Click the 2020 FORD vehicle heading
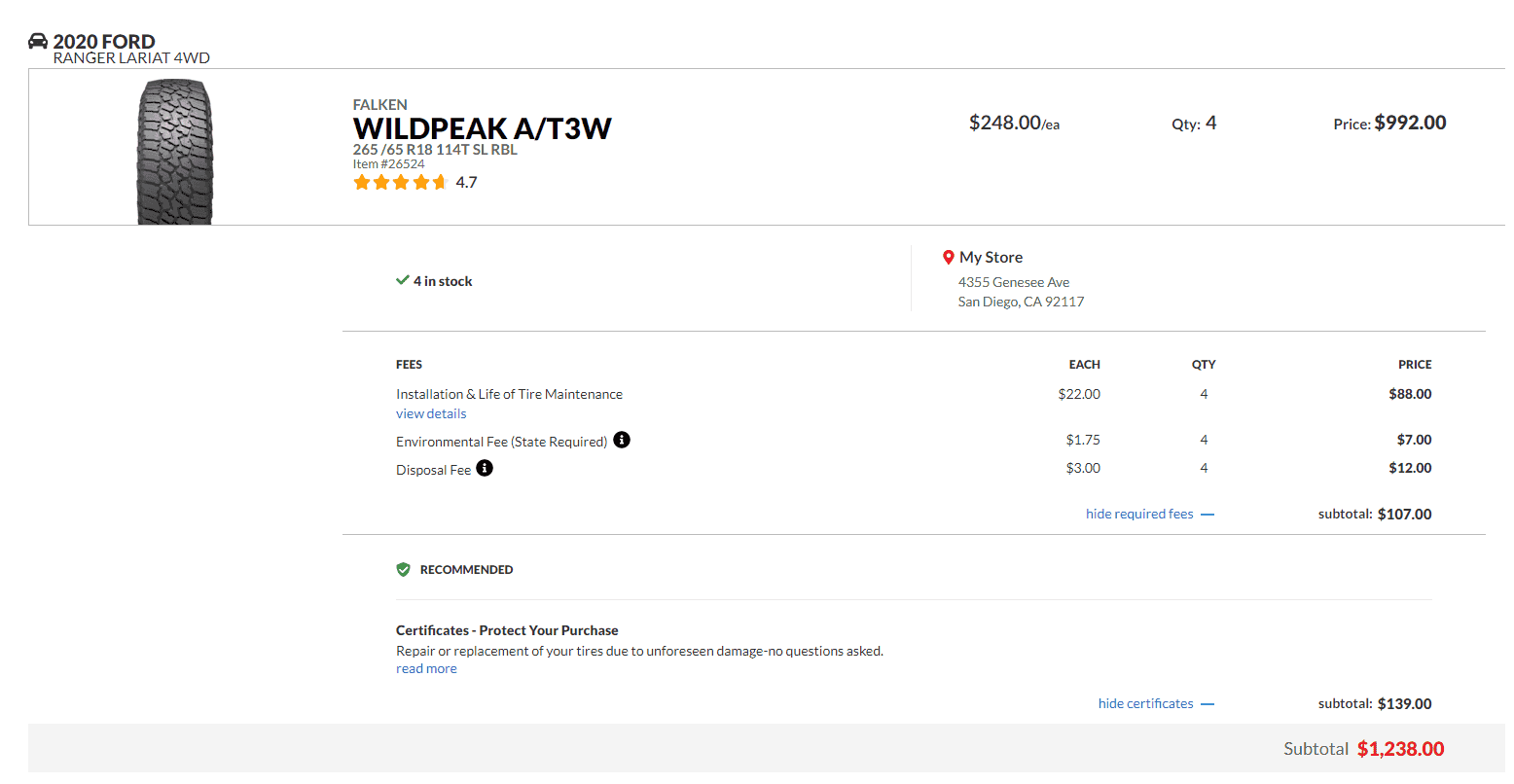Image resolution: width=1514 pixels, height=784 pixels. coord(104,41)
